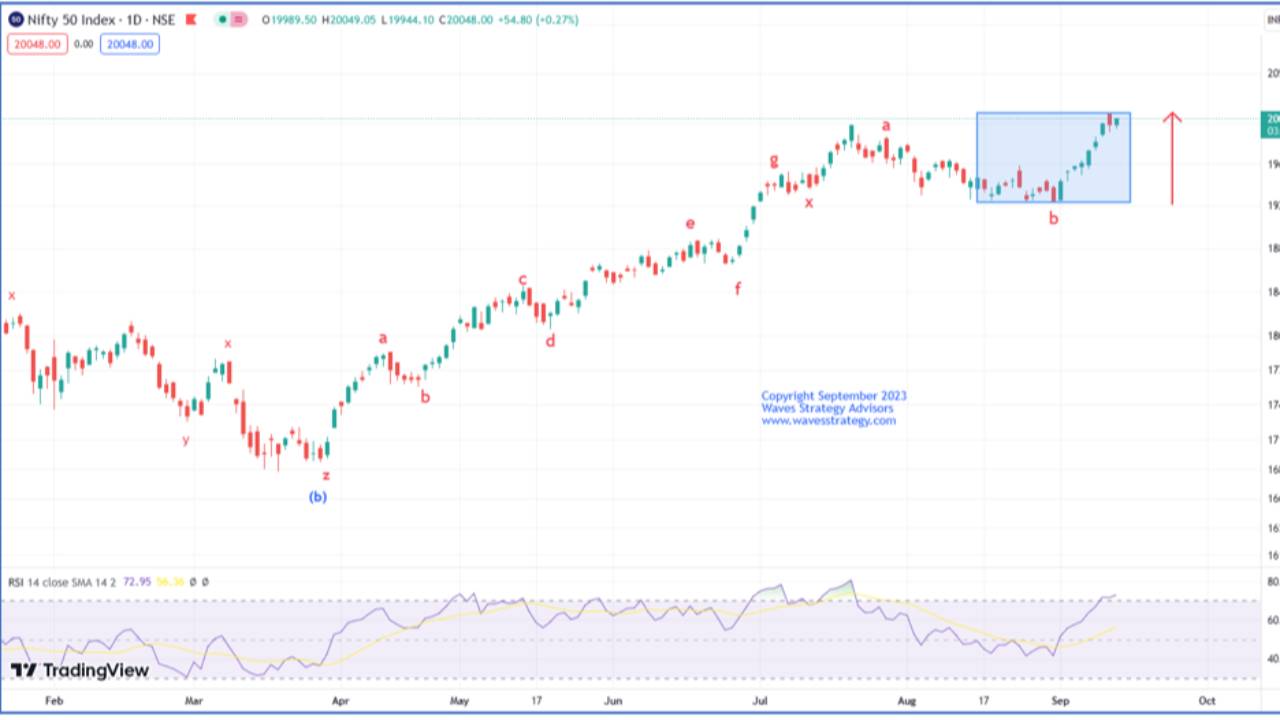
Task: Click the blue 20048.00 price button
Action: 130,43
